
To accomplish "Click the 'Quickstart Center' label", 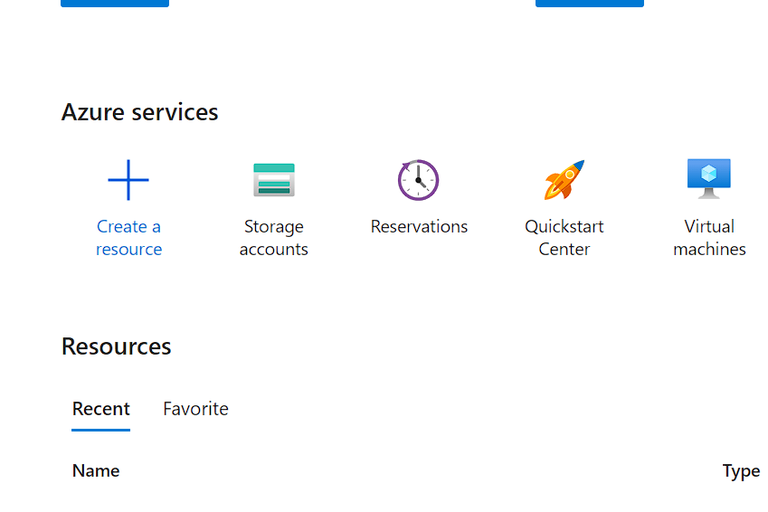I will click(564, 238).
